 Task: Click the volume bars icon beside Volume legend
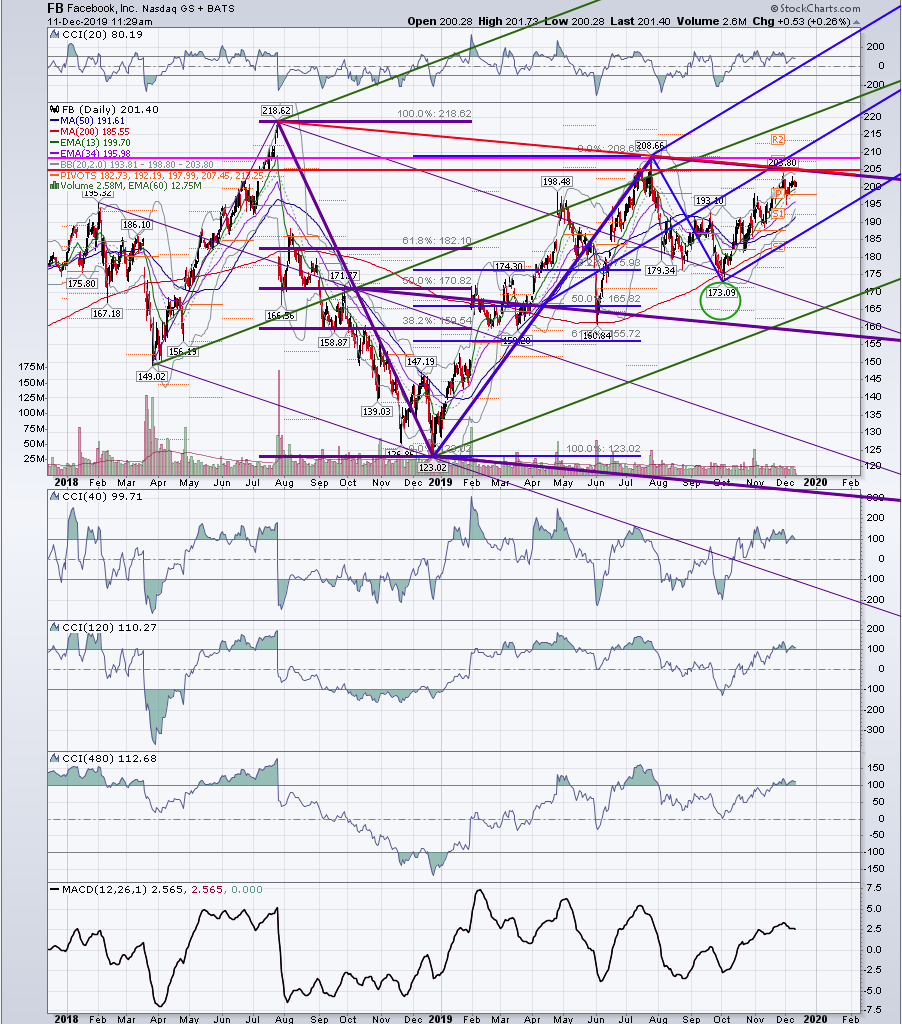[x=54, y=185]
